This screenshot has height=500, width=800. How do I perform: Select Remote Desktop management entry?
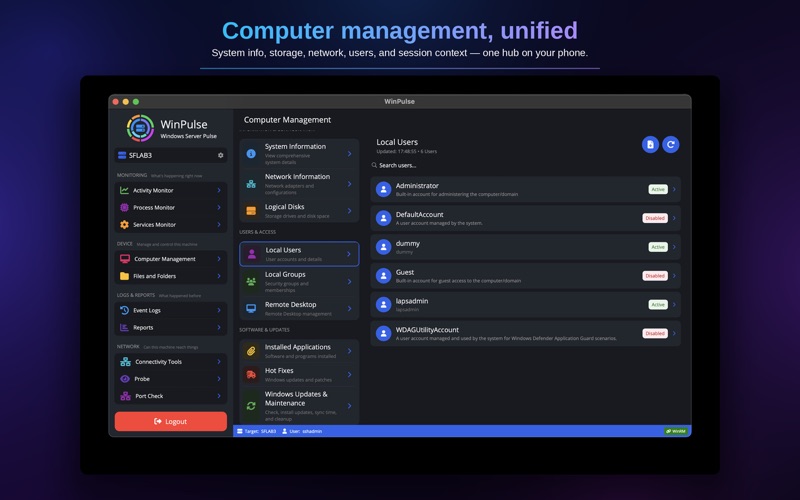[299, 308]
